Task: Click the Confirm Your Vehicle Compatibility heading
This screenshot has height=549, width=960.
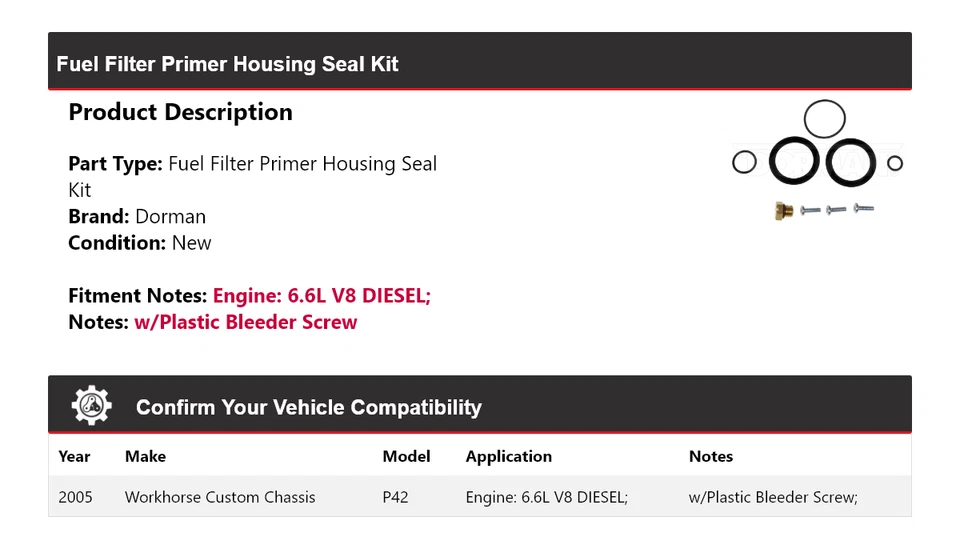Action: pos(308,407)
